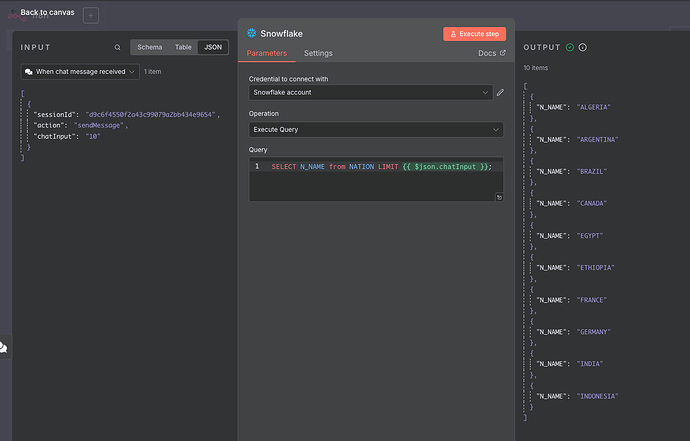Click the $json.chatInput expression in query
Viewport: 690px width, 441px height.
(x=445, y=166)
